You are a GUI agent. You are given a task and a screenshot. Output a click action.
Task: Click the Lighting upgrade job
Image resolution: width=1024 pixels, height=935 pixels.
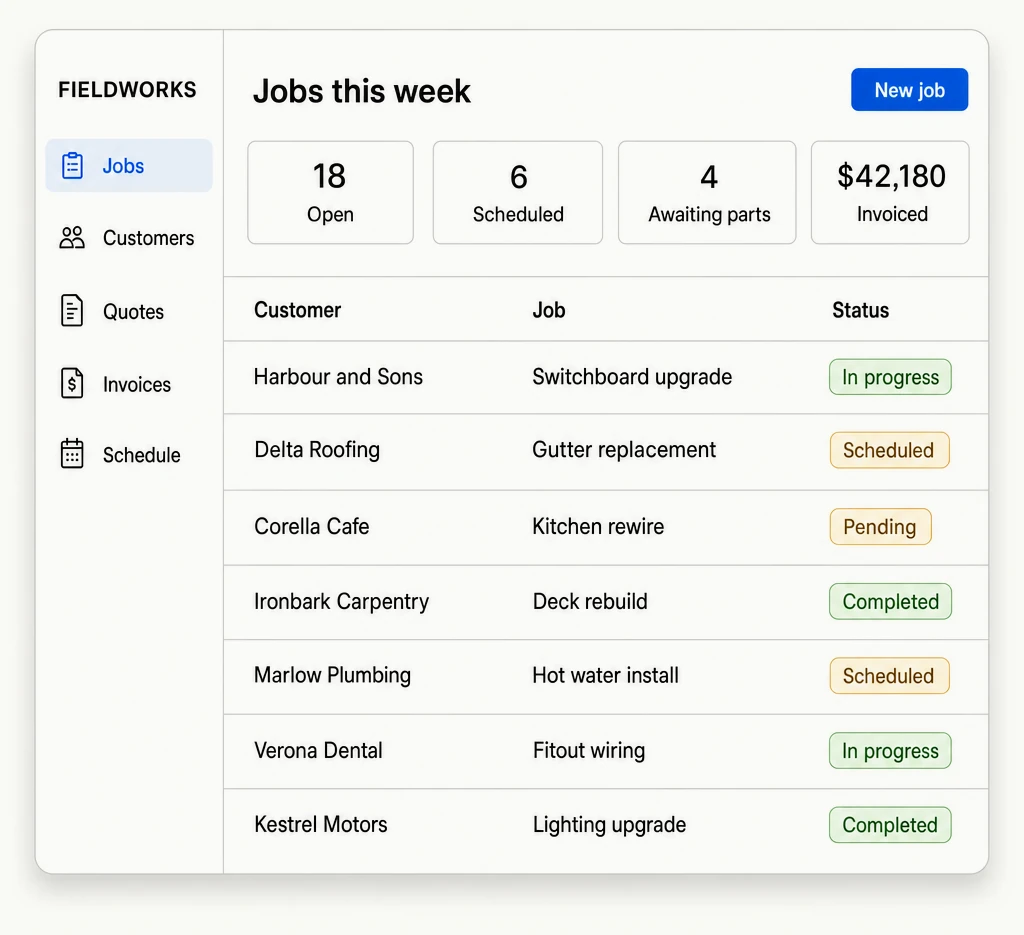click(x=609, y=825)
